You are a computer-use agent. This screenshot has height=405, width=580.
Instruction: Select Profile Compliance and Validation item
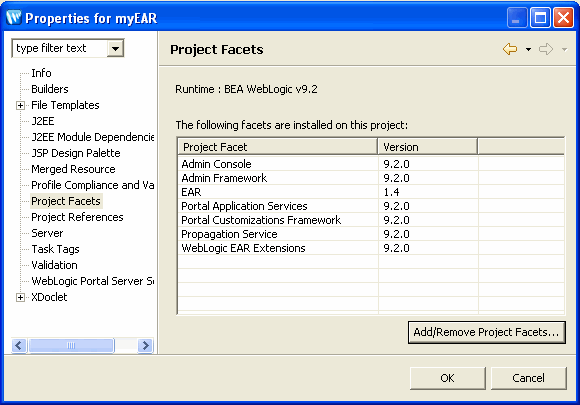point(92,185)
